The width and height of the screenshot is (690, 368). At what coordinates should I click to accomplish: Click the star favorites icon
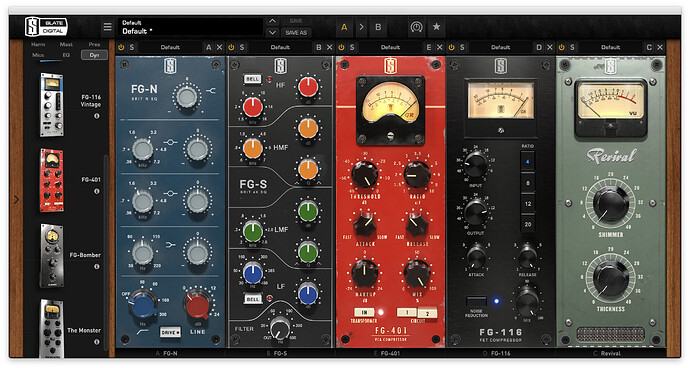click(436, 27)
